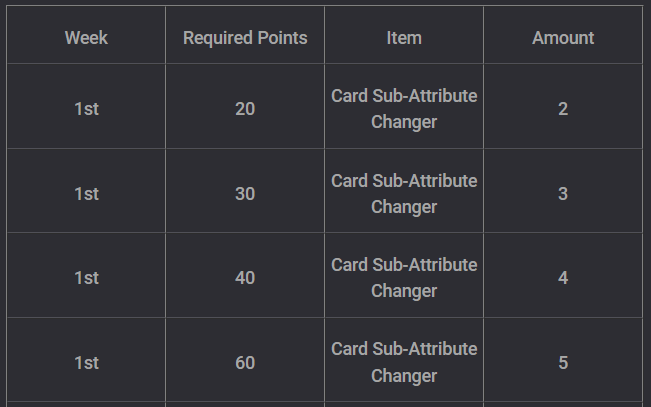This screenshot has width=651, height=407.
Task: Select the Required Points cell showing 20
Action: coord(245,109)
